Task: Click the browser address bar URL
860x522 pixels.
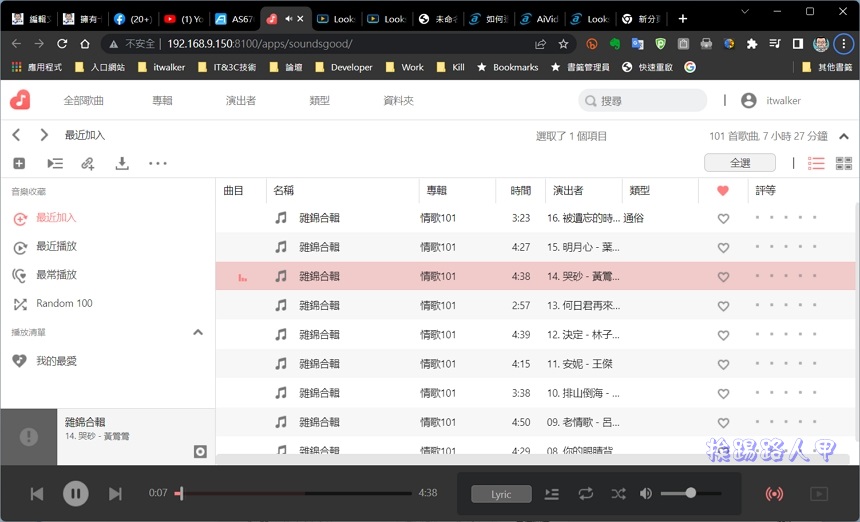Action: click(x=259, y=44)
